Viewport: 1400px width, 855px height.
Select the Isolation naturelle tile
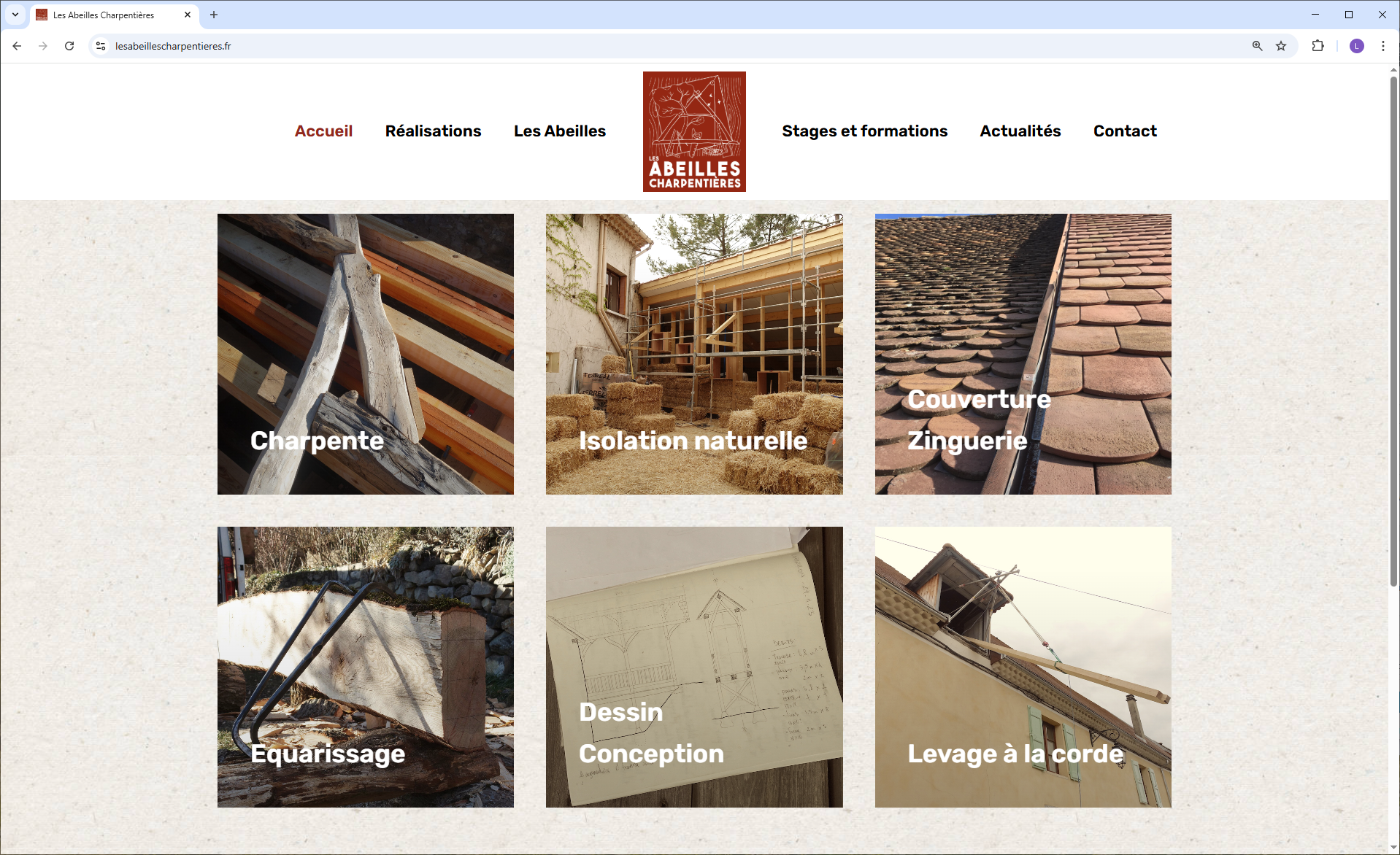coord(694,354)
